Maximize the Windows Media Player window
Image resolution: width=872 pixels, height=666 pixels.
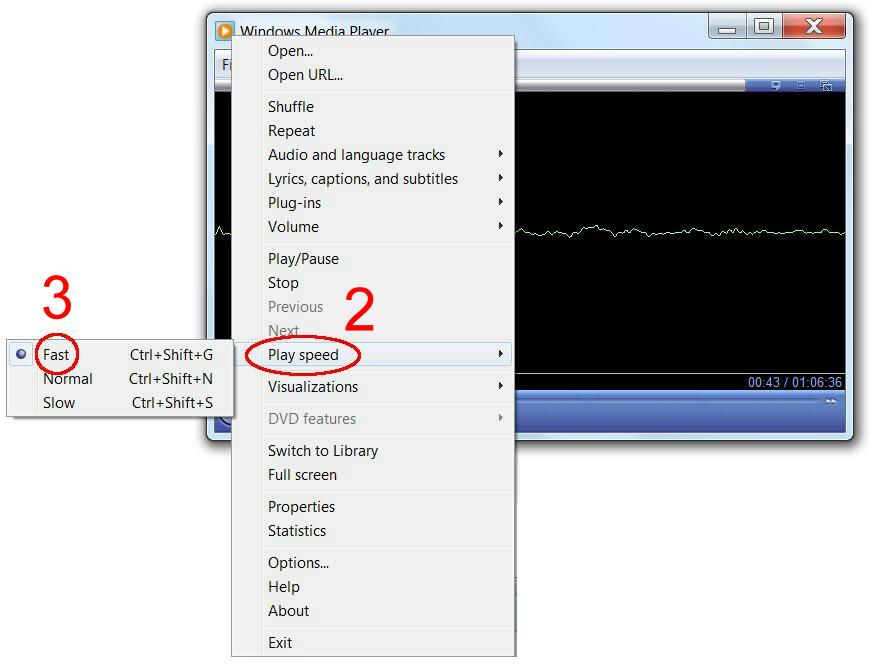pyautogui.click(x=764, y=27)
